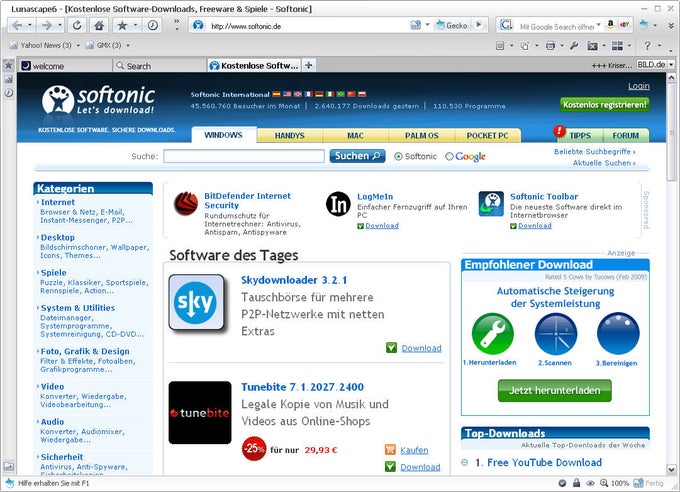Click the Login link
The height and width of the screenshot is (492, 680).
point(639,86)
